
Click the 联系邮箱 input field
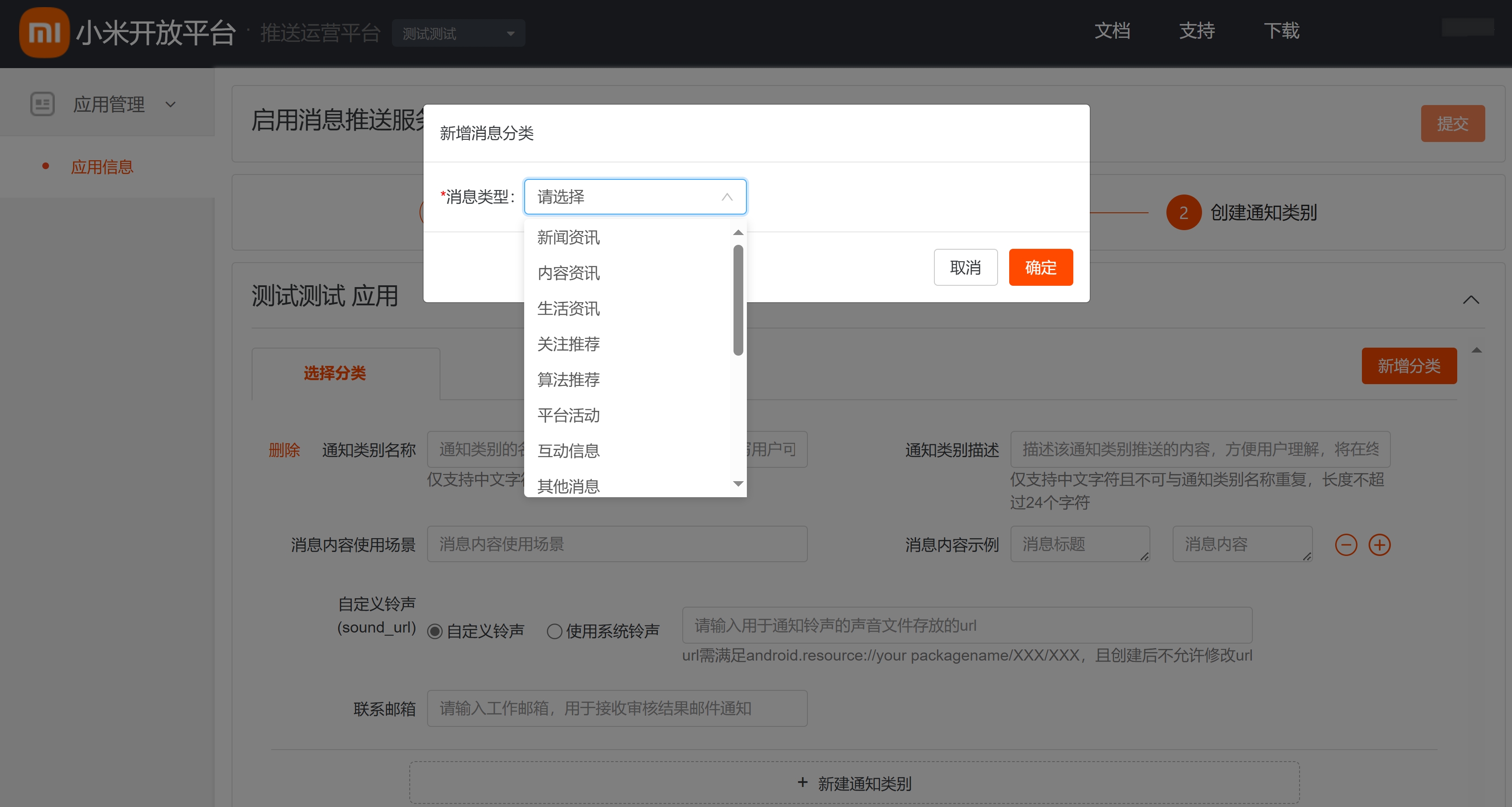[616, 709]
